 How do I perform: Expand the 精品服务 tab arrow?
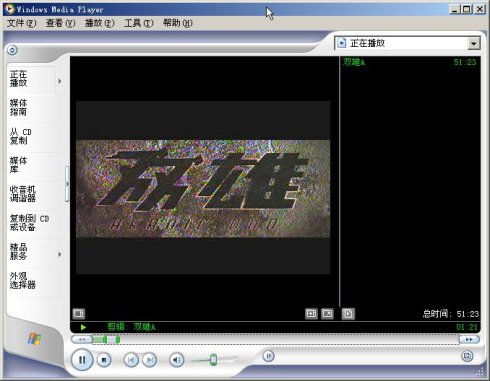point(60,254)
